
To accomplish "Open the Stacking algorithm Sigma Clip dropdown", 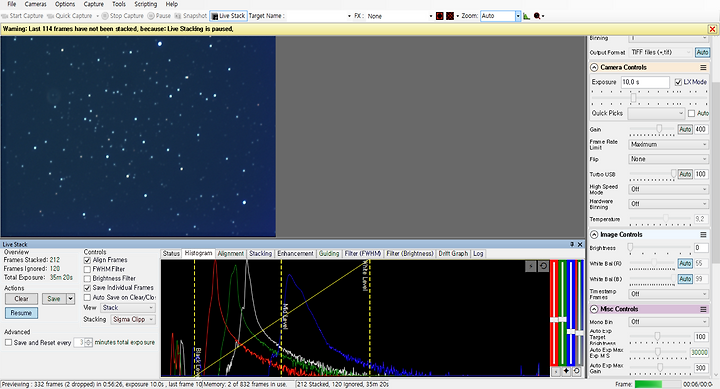I will point(133,320).
